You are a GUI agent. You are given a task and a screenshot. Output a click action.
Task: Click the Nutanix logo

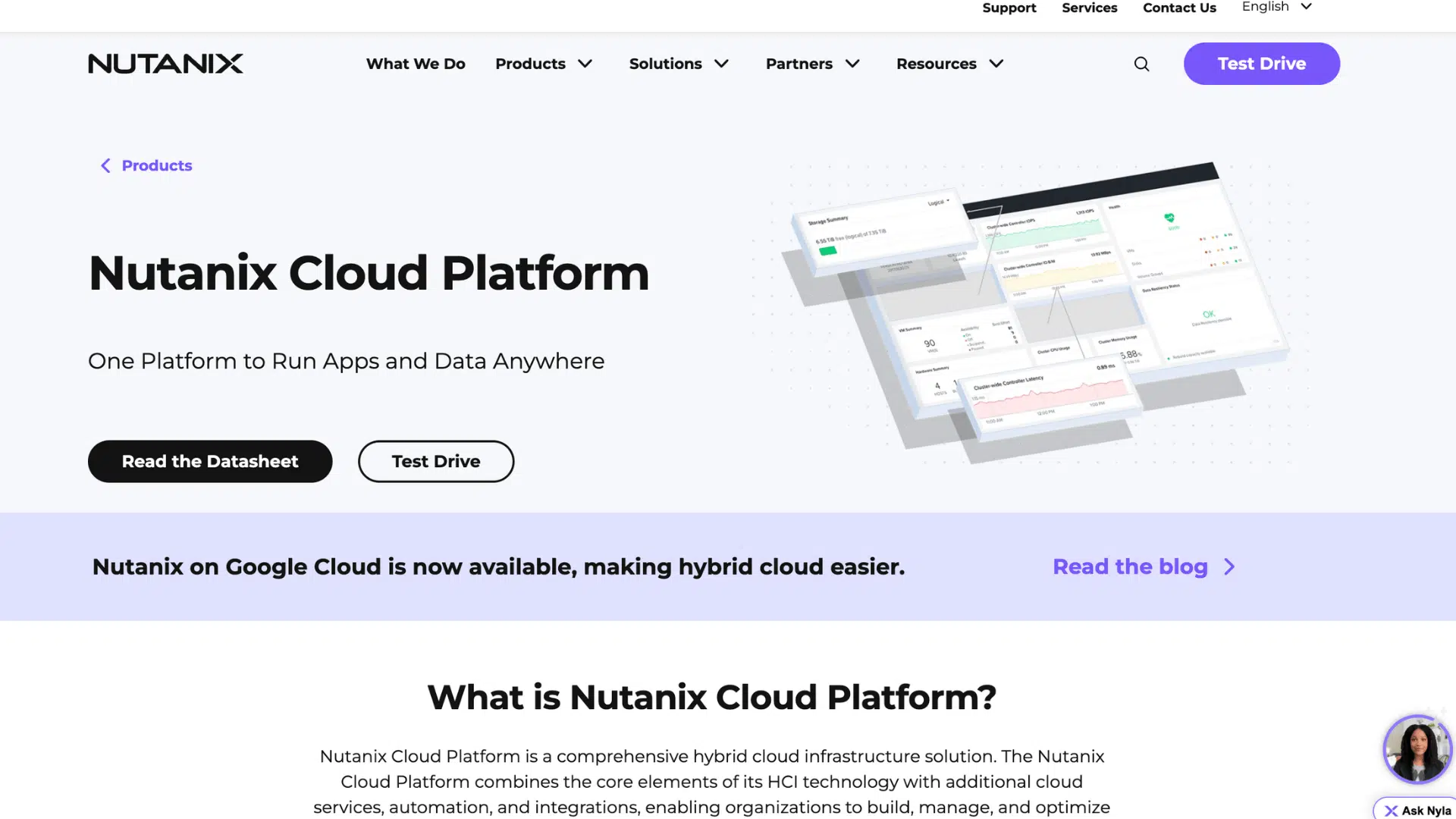165,64
